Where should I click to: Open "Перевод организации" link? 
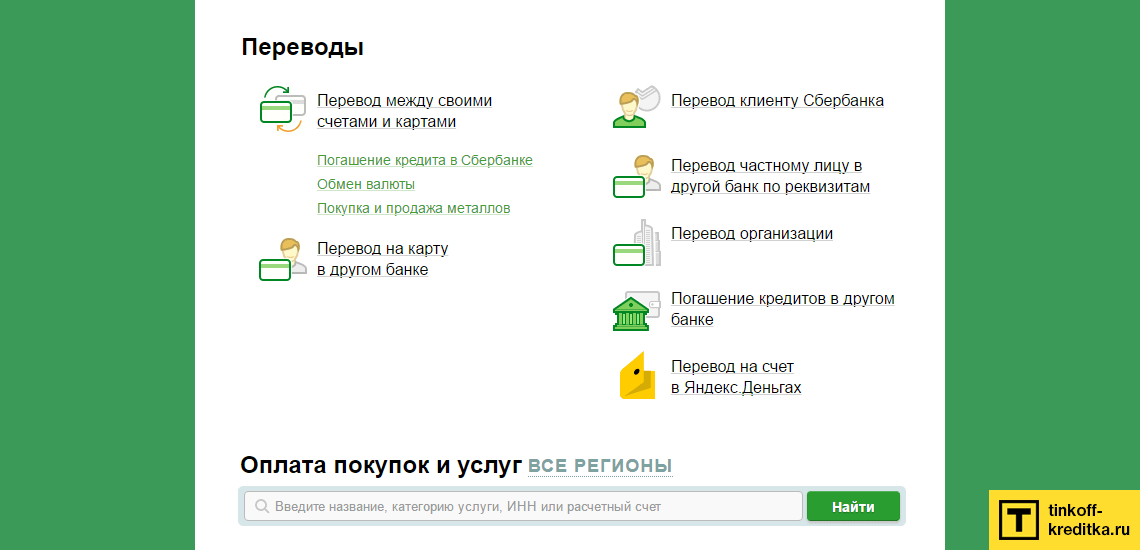(x=752, y=234)
